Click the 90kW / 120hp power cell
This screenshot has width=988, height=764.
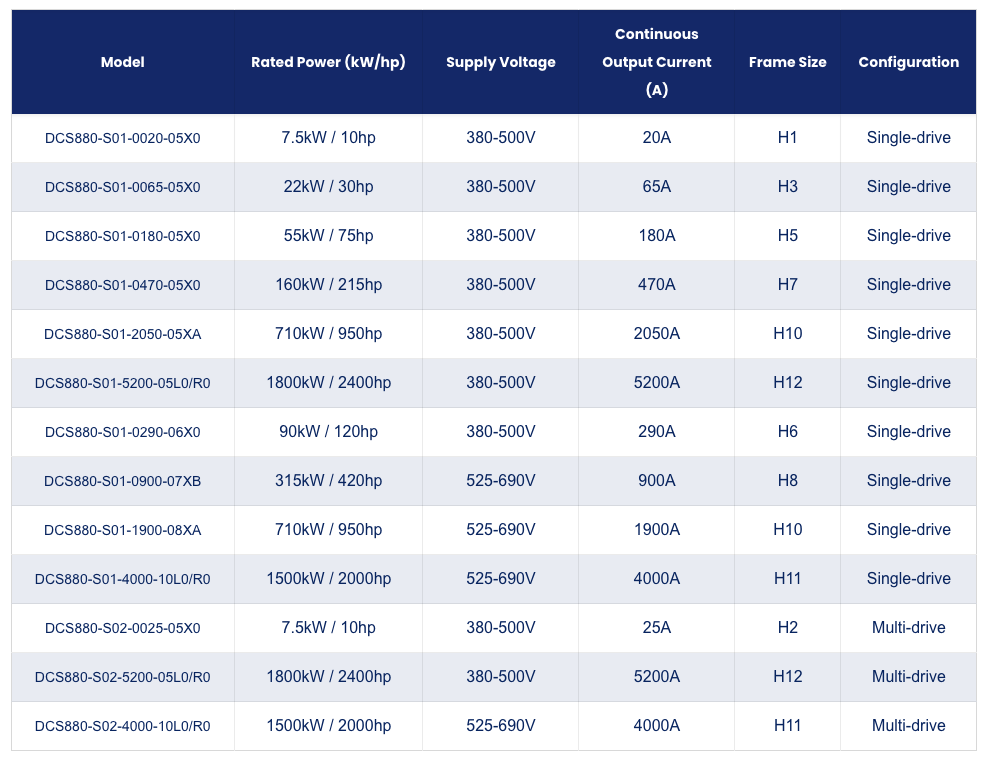(328, 431)
